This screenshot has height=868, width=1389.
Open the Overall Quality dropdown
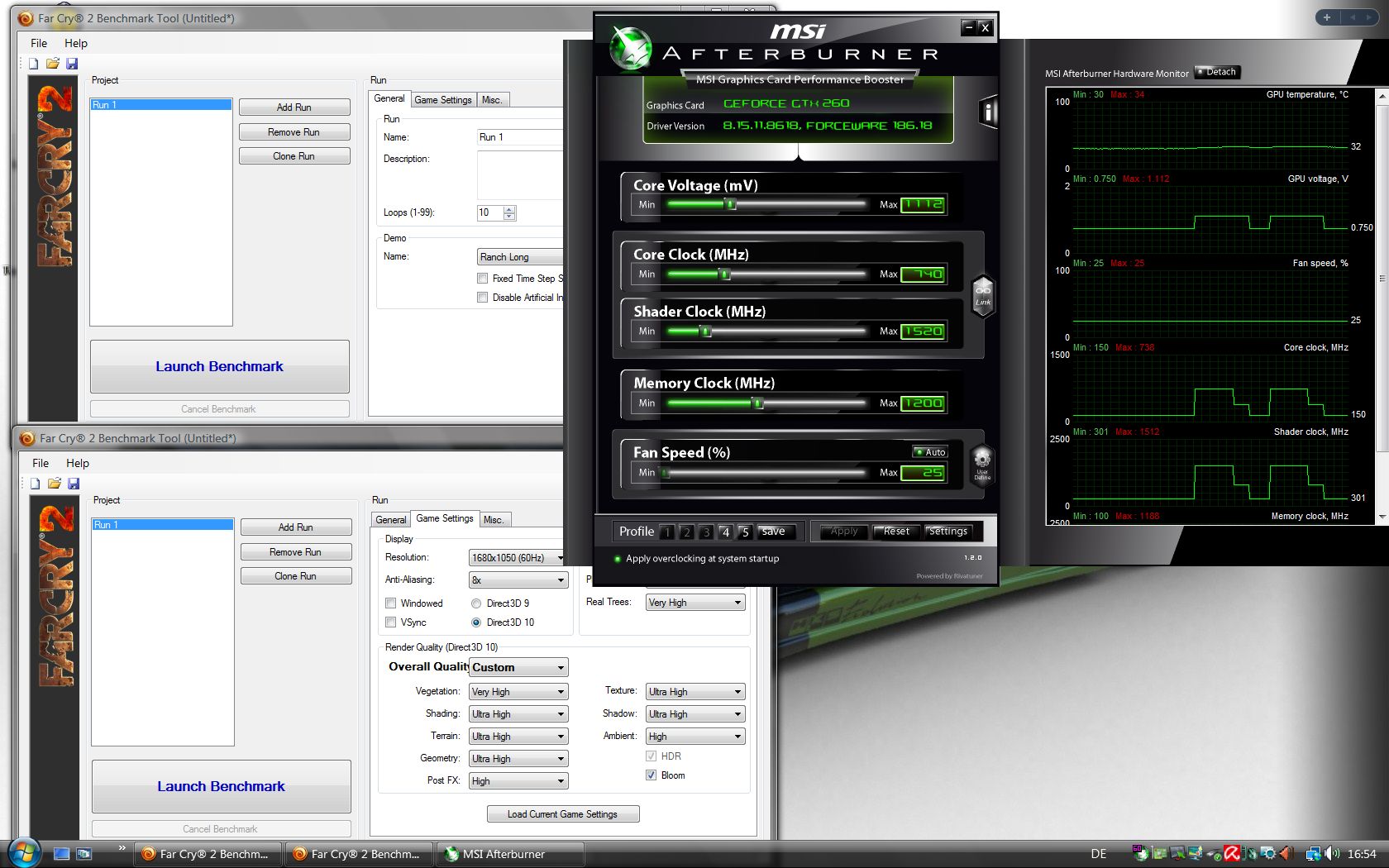coord(518,667)
